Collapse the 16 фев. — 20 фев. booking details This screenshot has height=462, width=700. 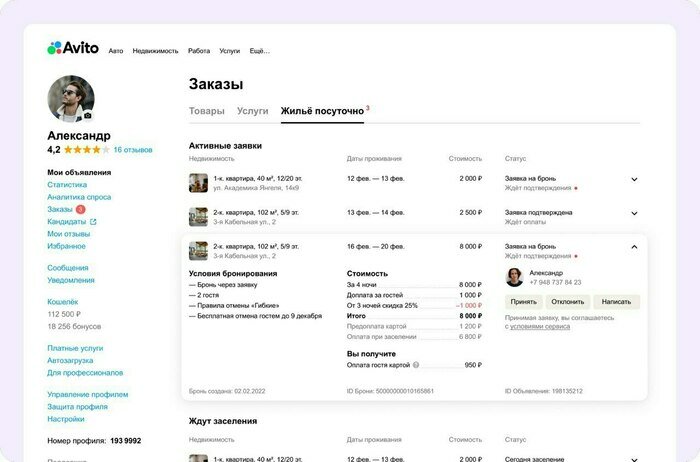click(634, 246)
